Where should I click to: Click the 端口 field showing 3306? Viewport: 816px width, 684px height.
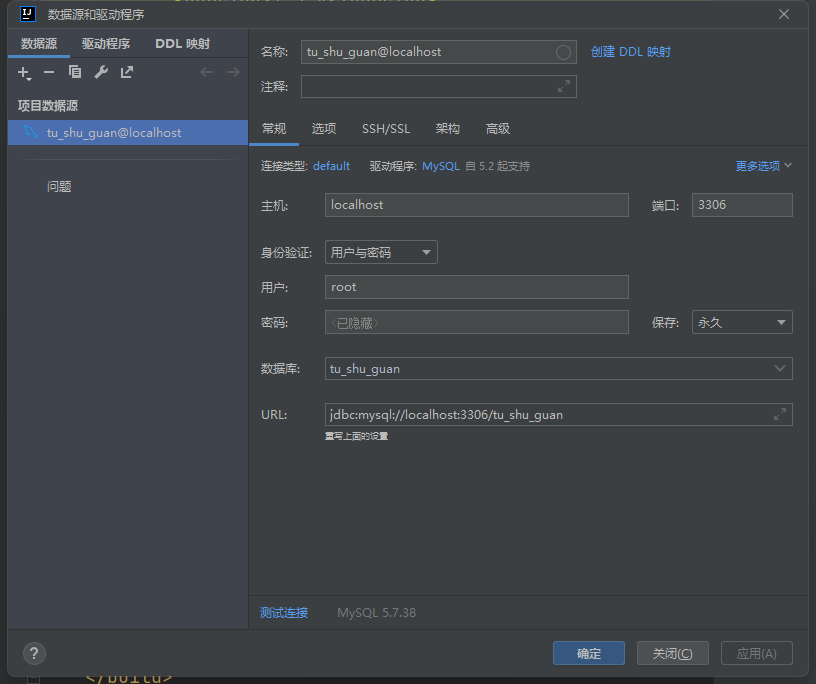pyautogui.click(x=742, y=205)
